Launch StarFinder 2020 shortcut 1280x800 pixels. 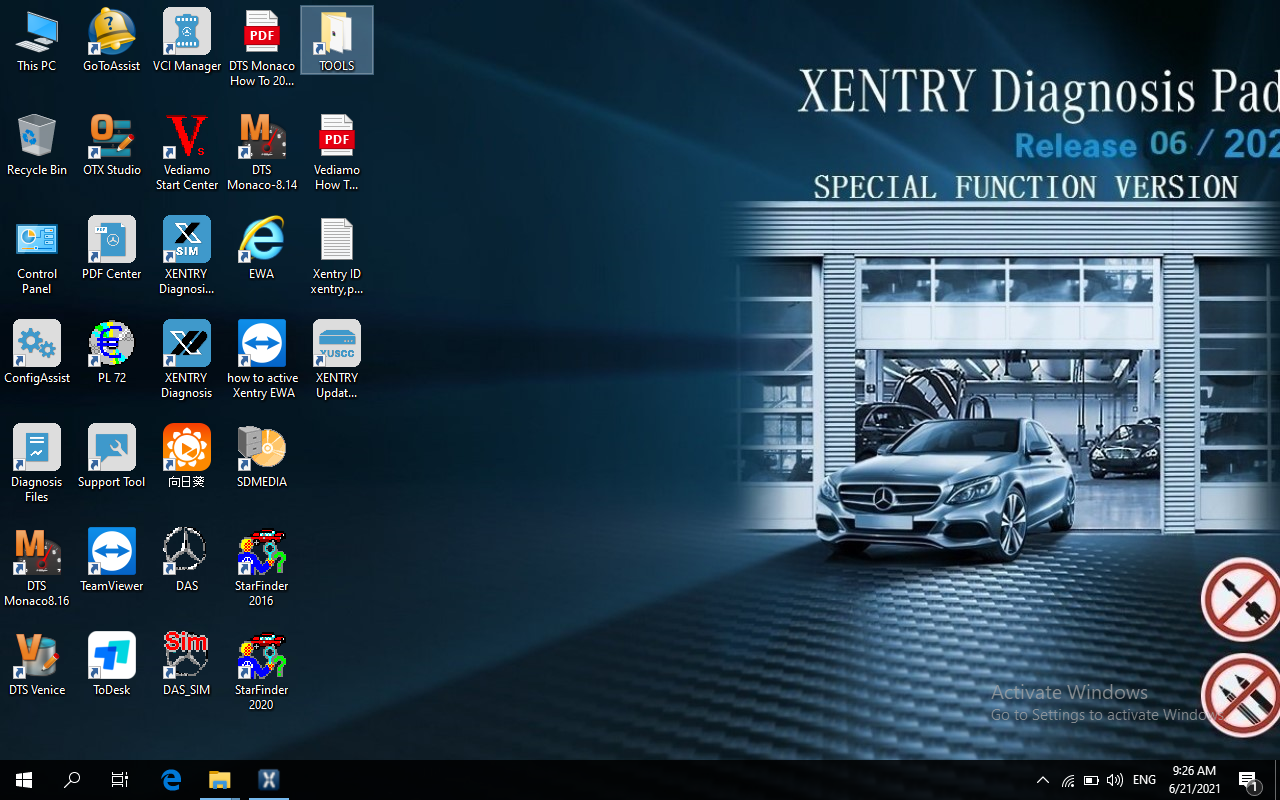click(262, 671)
